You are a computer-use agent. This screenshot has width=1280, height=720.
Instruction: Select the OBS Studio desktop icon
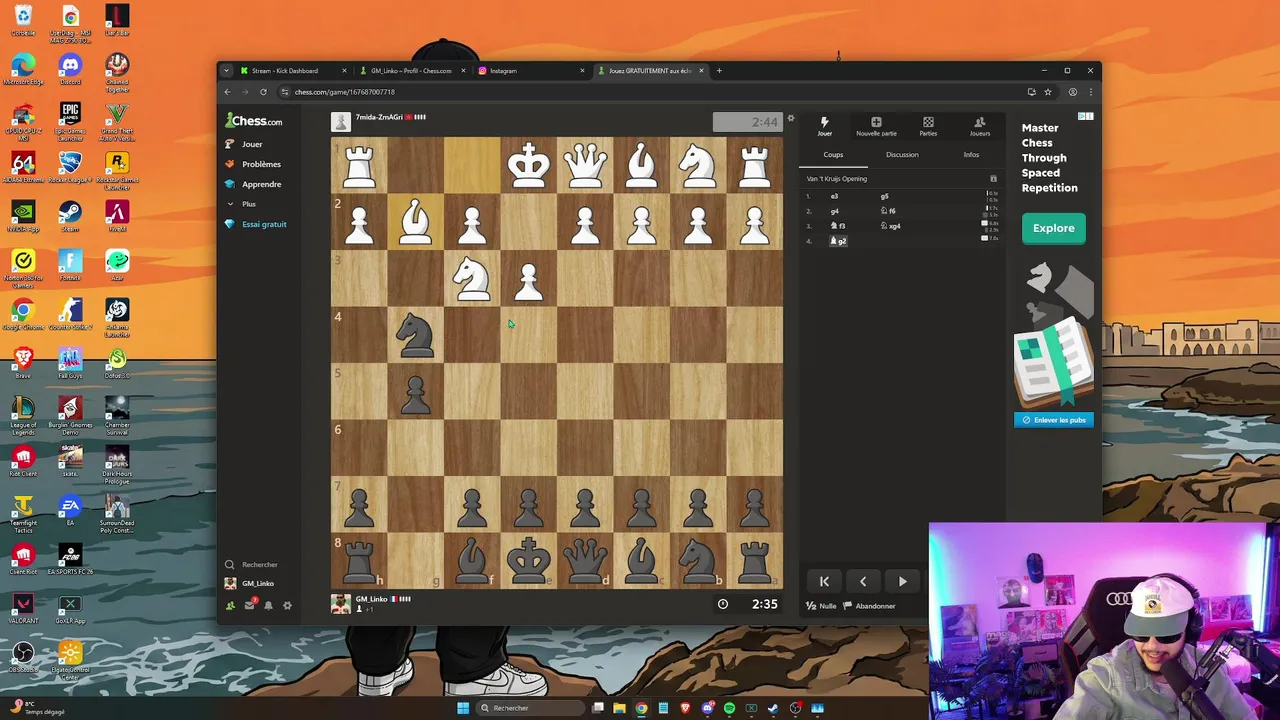tap(23, 658)
